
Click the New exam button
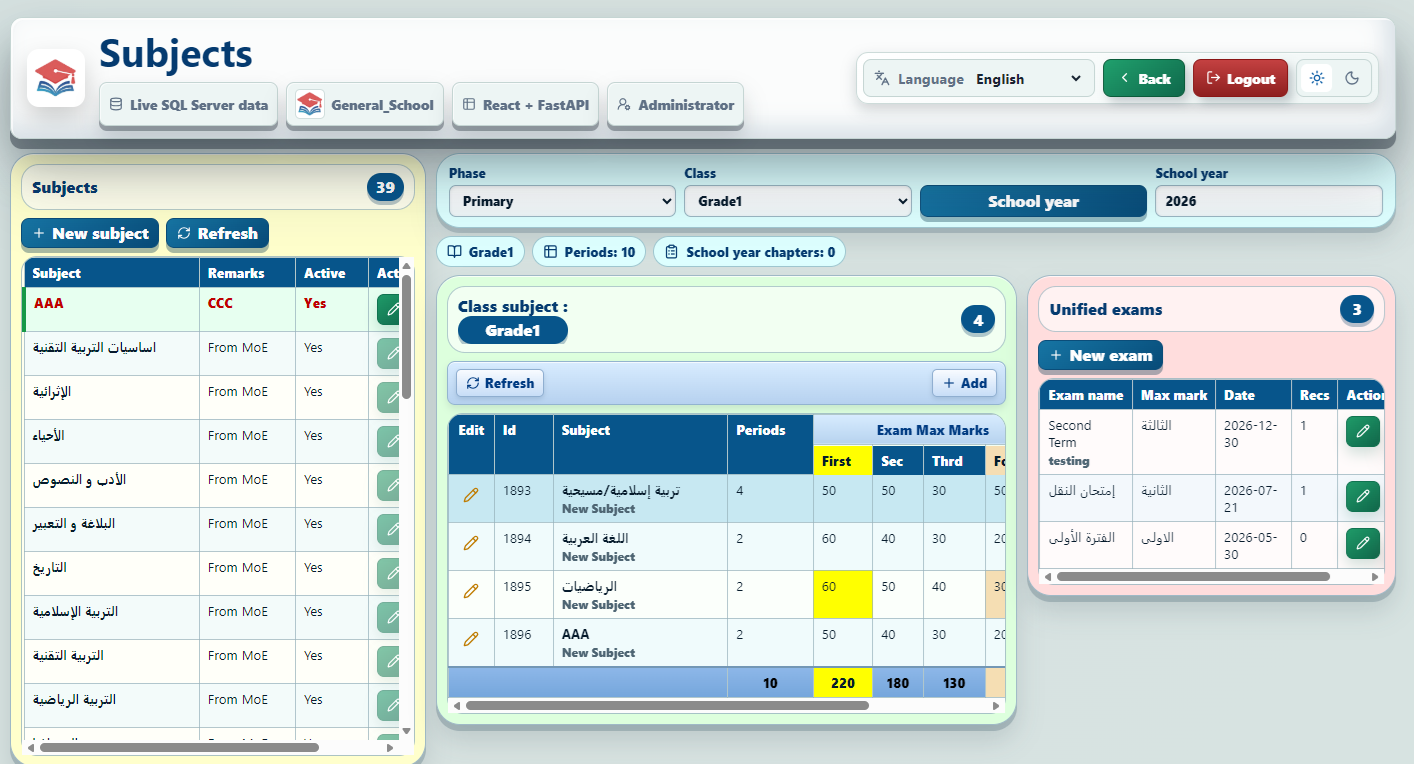1100,355
